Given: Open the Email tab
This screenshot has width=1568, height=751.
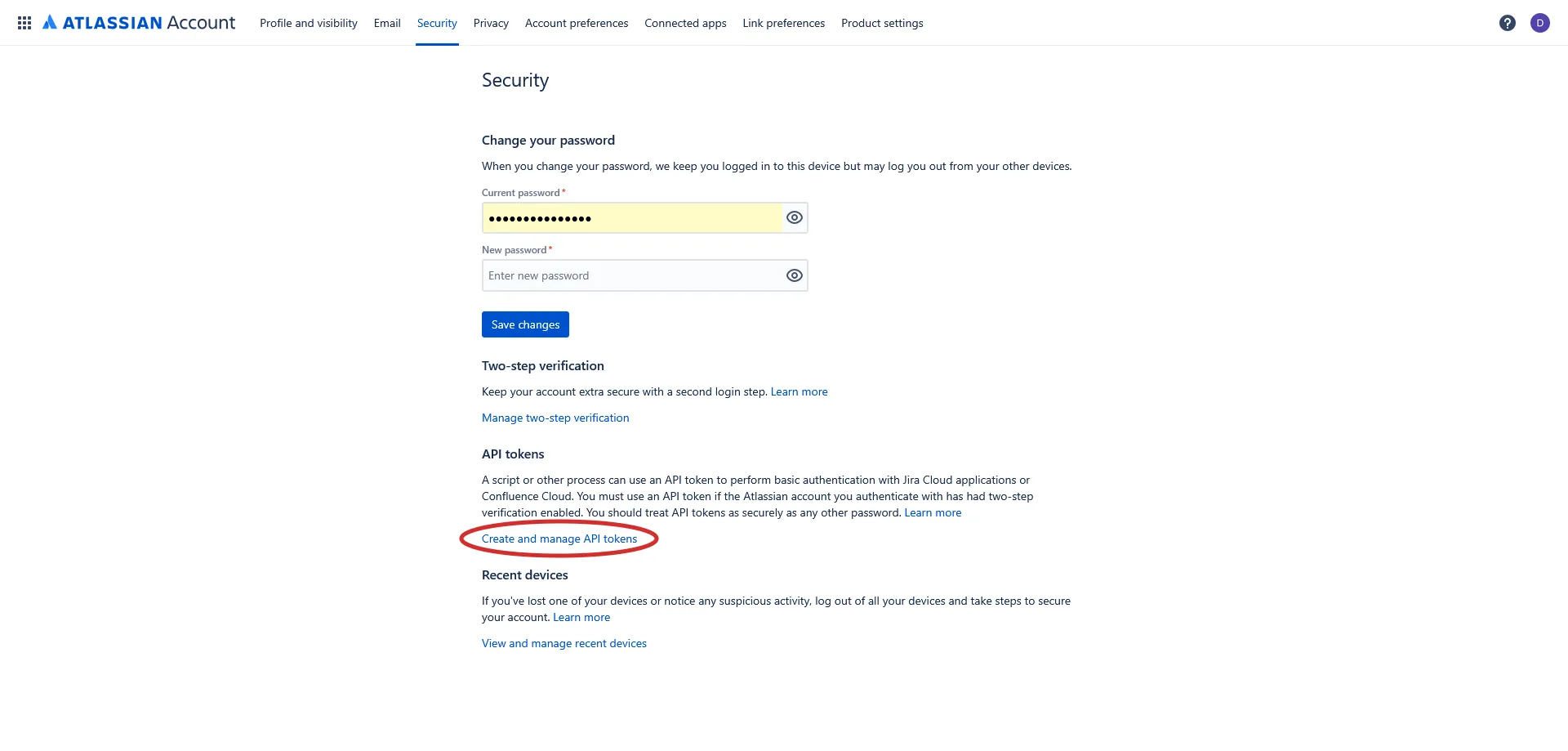Looking at the screenshot, I should coord(387,23).
